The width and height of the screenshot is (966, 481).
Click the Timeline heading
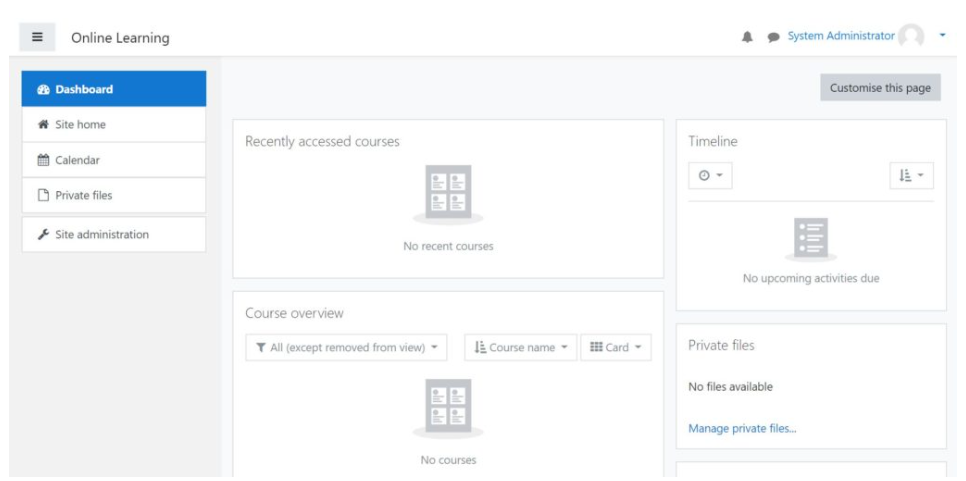click(x=713, y=142)
